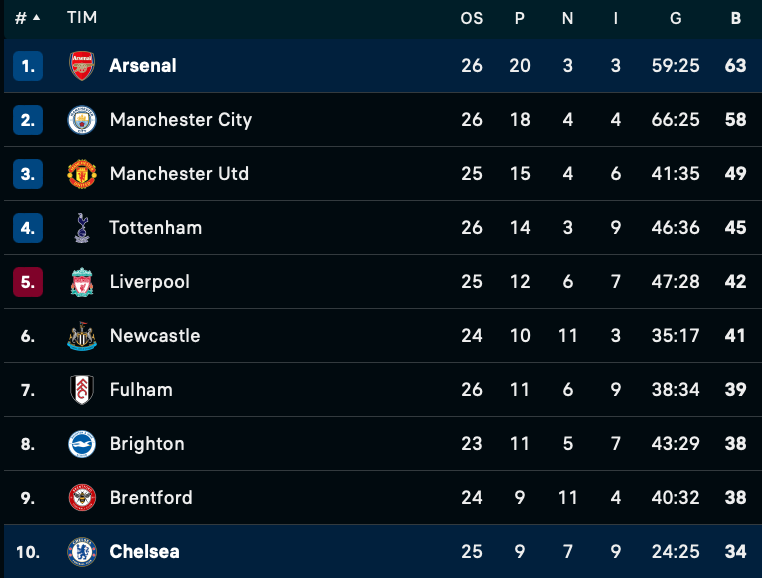Open the Chelsea team name link
The width and height of the screenshot is (762, 578).
(144, 552)
